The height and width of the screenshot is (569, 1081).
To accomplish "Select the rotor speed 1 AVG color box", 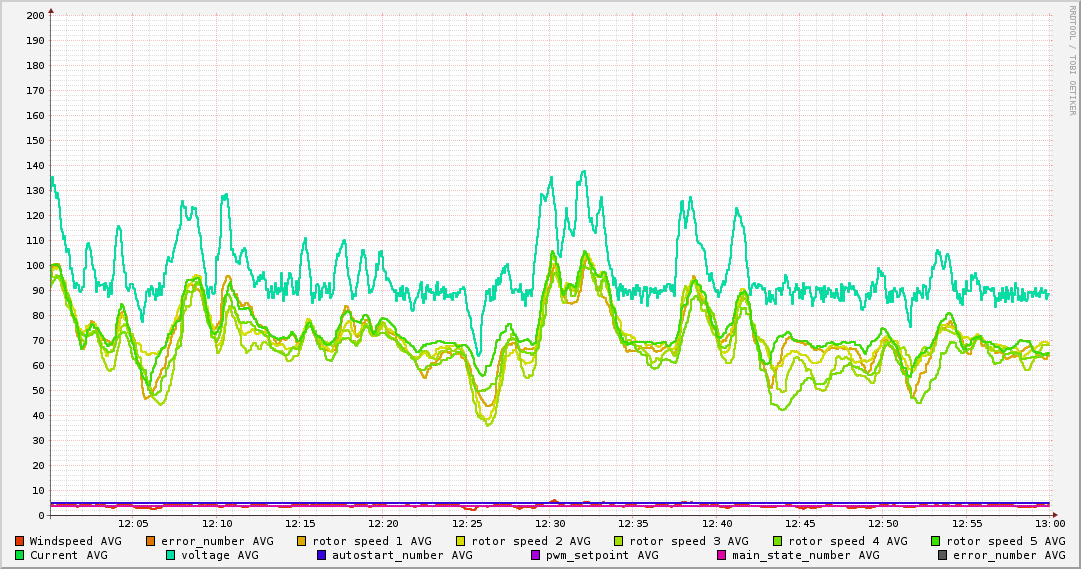I will point(303,541).
